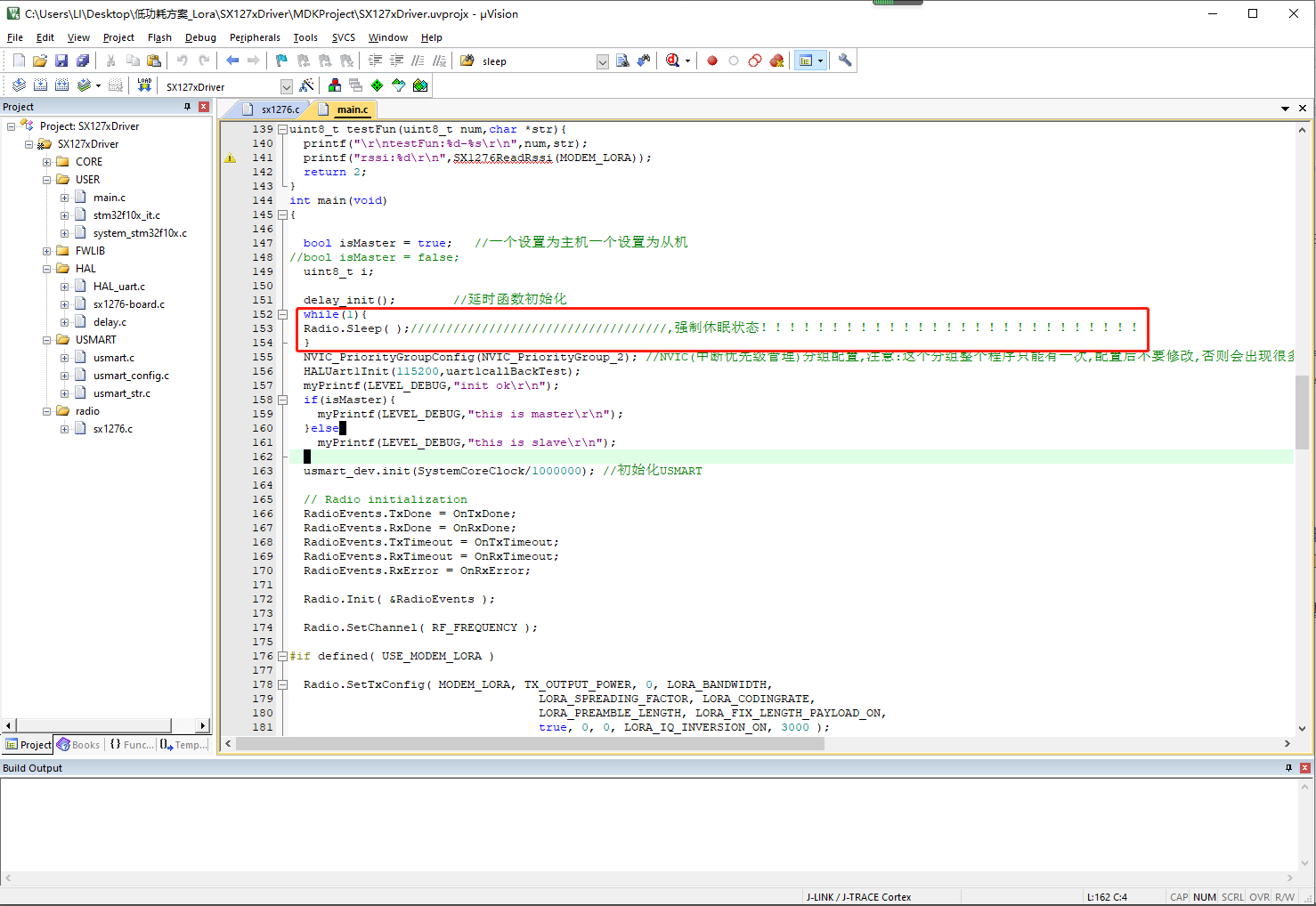
Task: Navigate backwards with the blue left arrow
Action: tap(232, 61)
